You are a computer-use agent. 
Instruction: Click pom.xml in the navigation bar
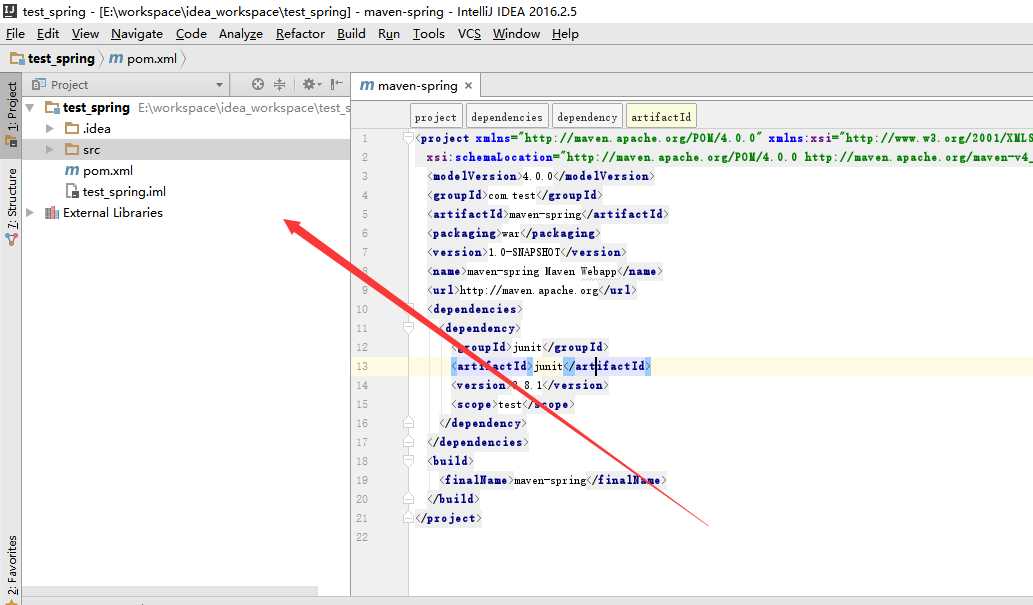[x=152, y=59]
